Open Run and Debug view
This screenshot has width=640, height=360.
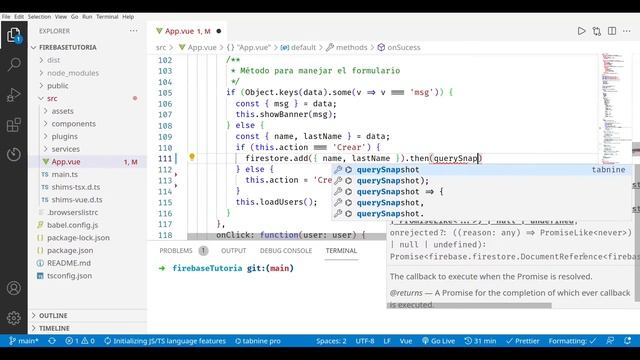click(13, 94)
